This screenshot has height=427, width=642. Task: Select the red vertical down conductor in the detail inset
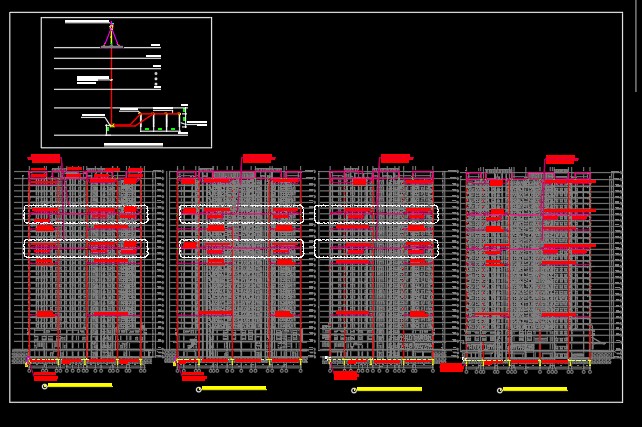pyautogui.click(x=111, y=86)
